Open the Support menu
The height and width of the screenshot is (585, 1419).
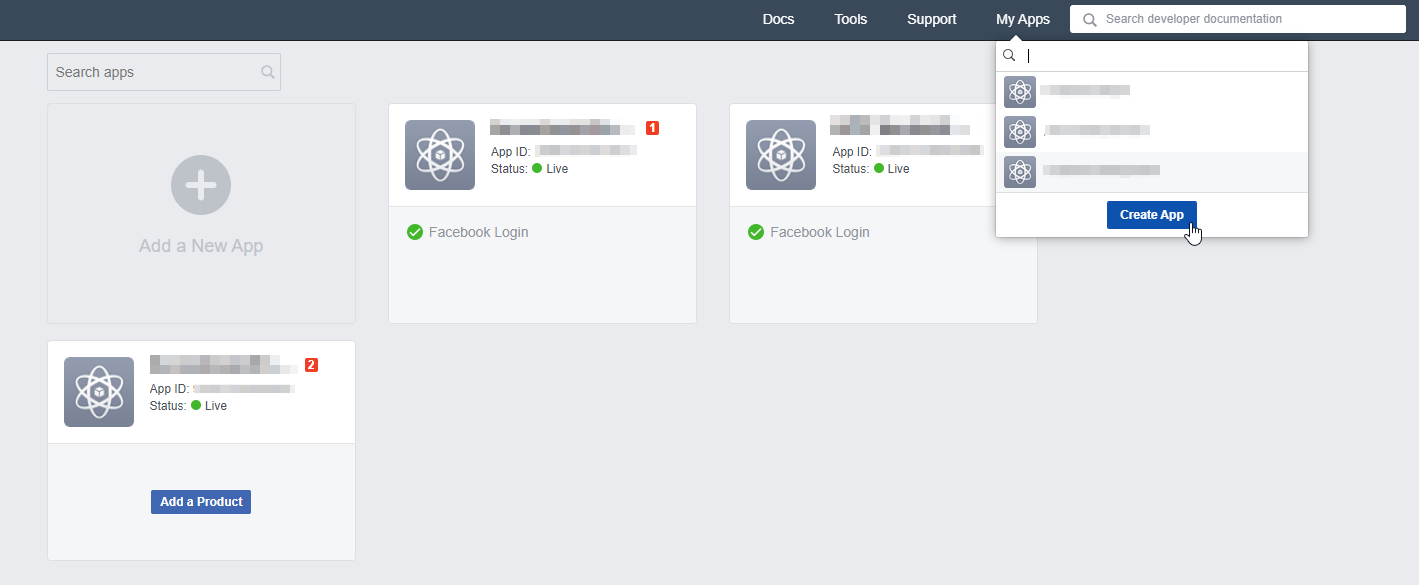[x=931, y=19]
